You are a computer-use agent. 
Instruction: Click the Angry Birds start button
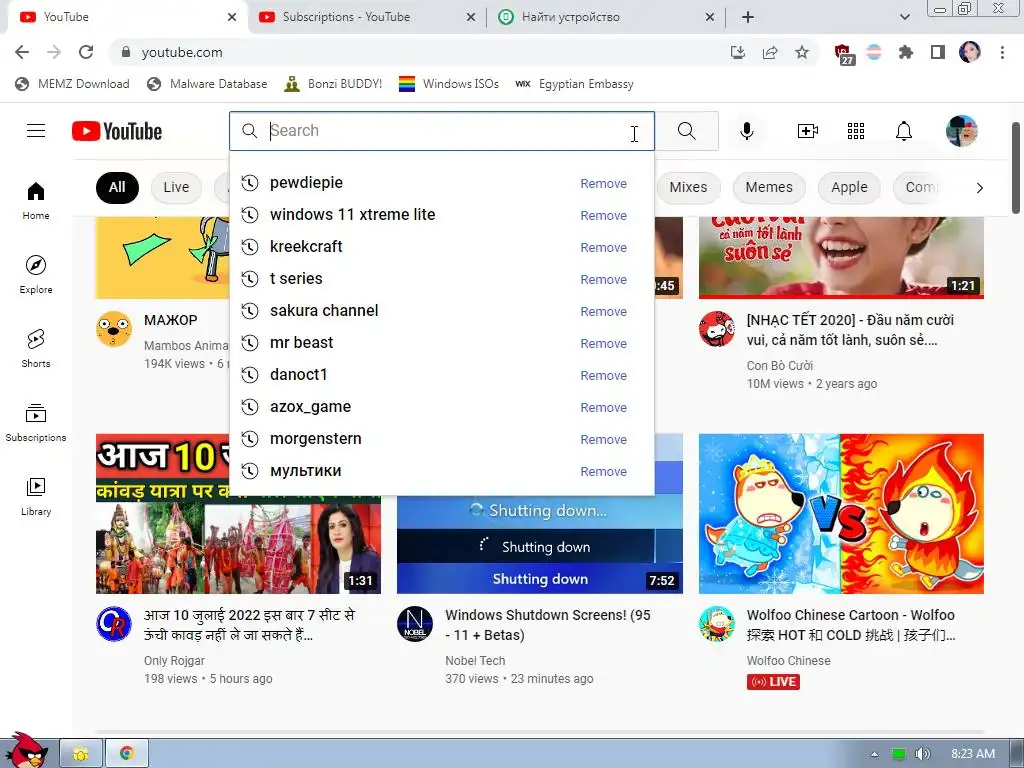coord(25,751)
